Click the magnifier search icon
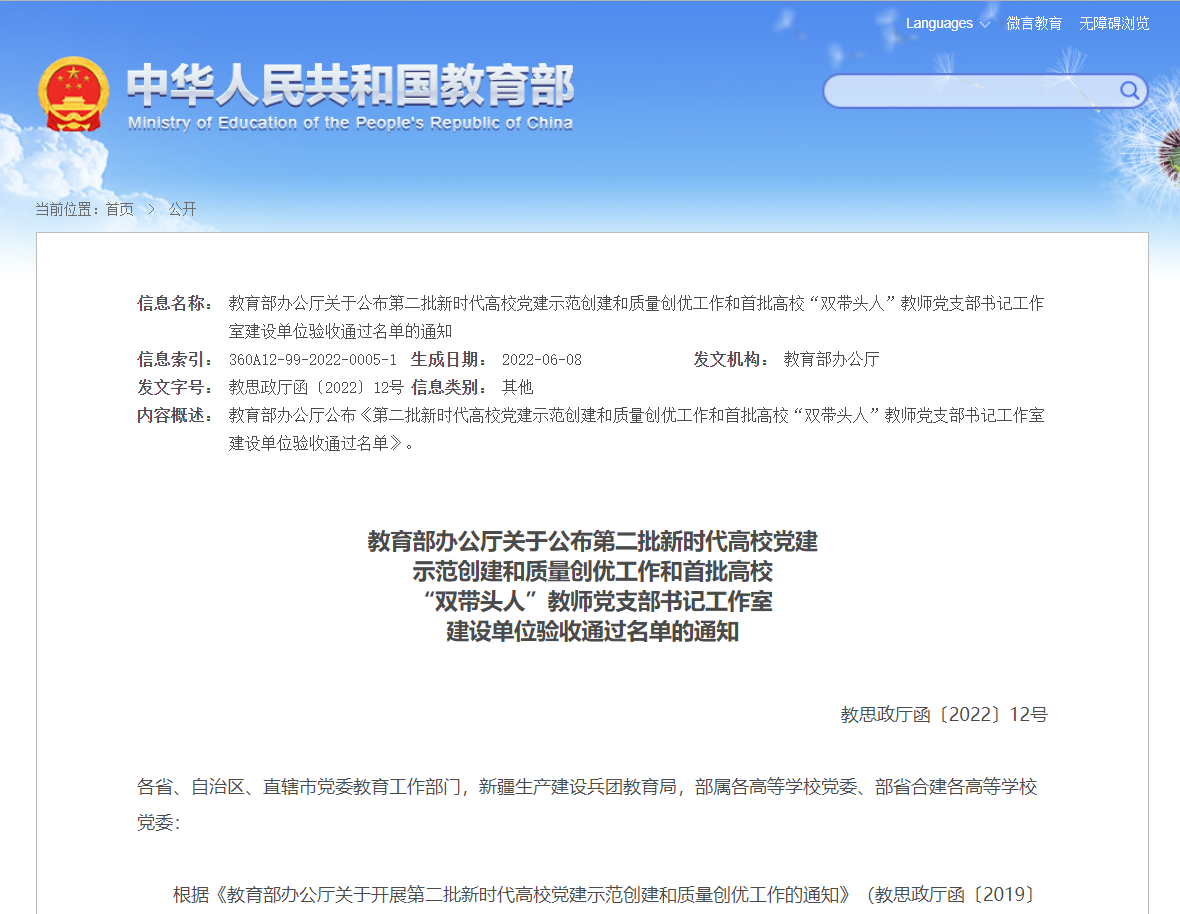Image resolution: width=1180 pixels, height=914 pixels. 1129,91
